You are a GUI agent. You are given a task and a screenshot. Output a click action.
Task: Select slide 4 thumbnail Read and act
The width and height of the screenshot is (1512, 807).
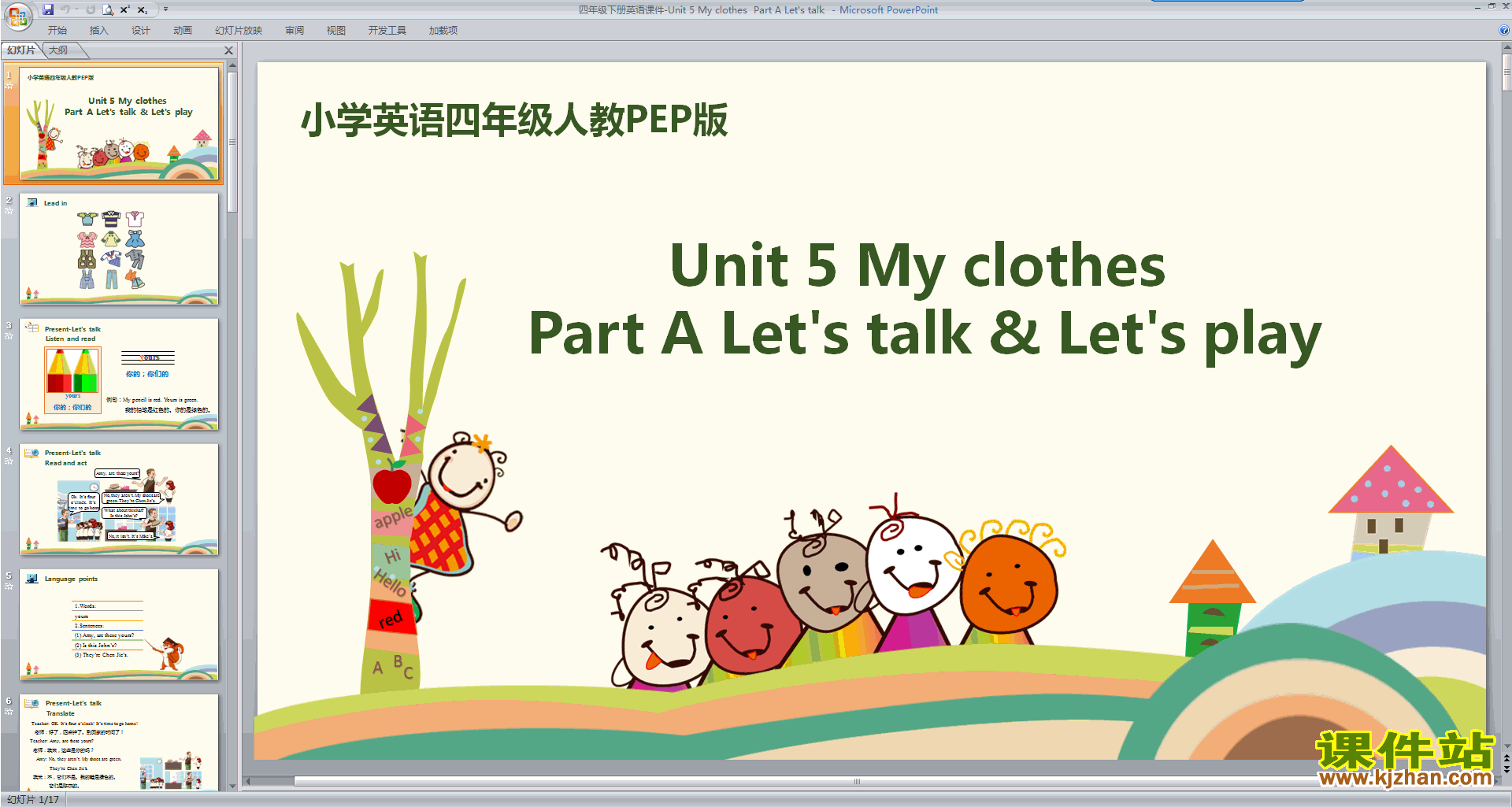pos(119,499)
